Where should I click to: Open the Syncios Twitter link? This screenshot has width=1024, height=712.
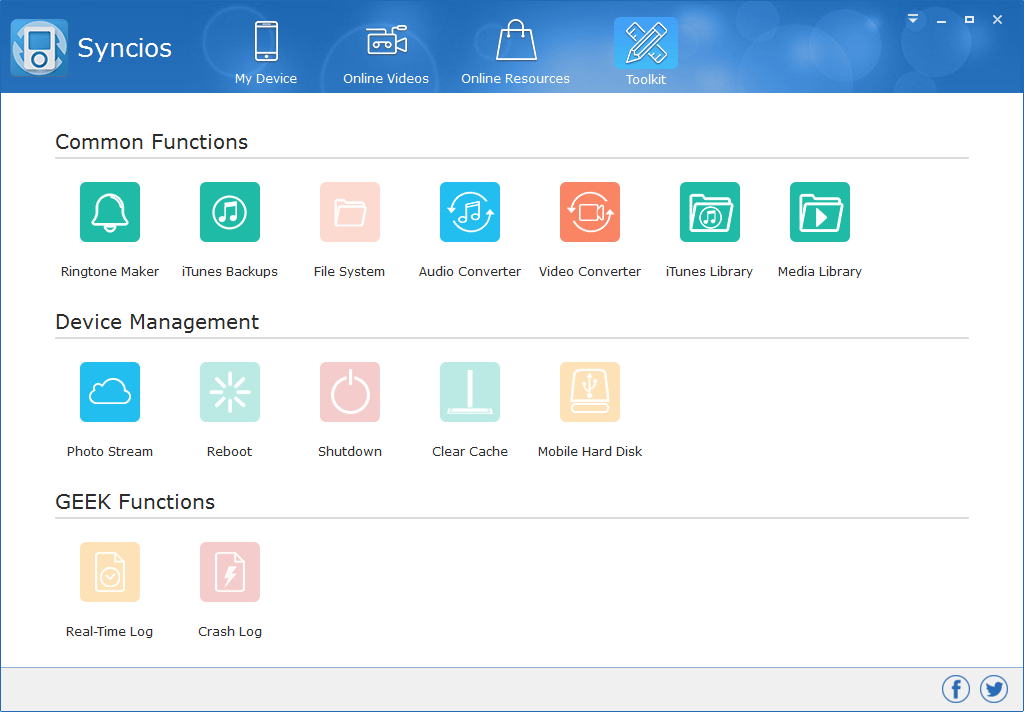tap(993, 689)
